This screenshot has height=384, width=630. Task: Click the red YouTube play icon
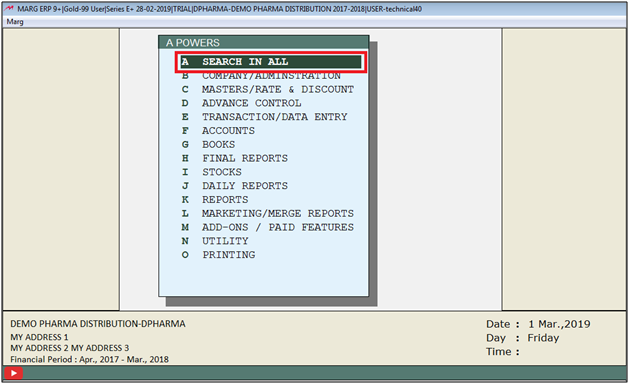[x=13, y=373]
